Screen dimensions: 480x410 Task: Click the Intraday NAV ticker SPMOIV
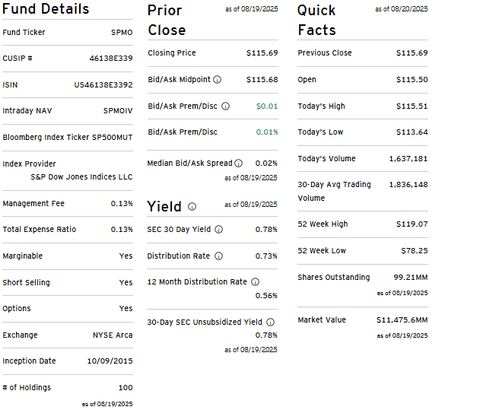(118, 111)
